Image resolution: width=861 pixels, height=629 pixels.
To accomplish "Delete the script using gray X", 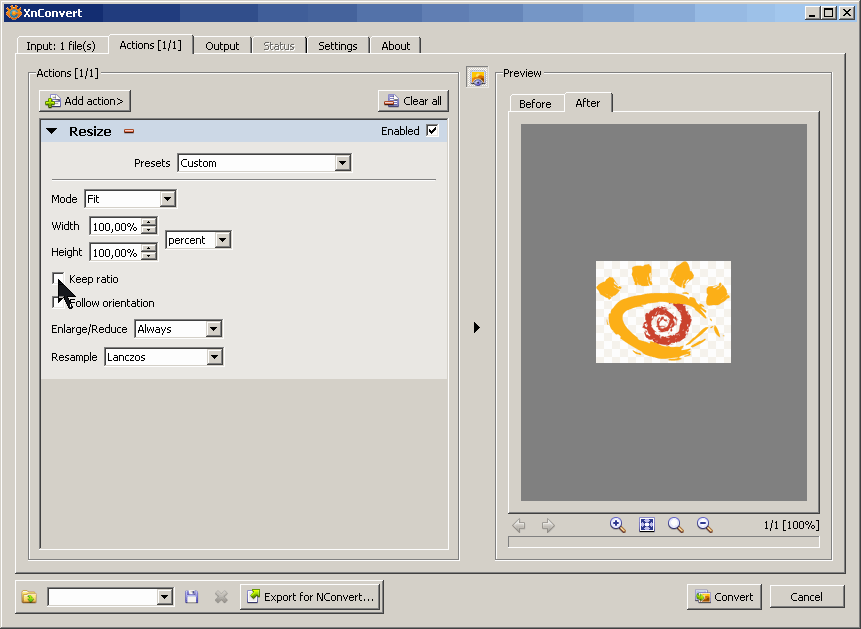I will click(221, 597).
